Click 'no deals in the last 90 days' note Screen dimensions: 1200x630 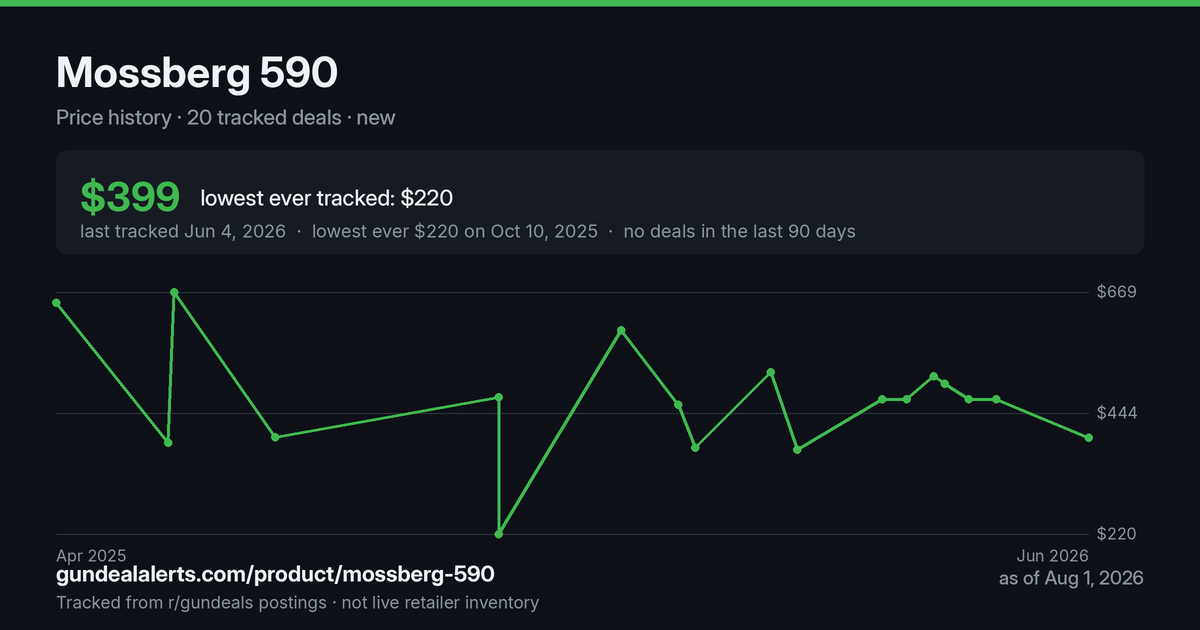739,231
